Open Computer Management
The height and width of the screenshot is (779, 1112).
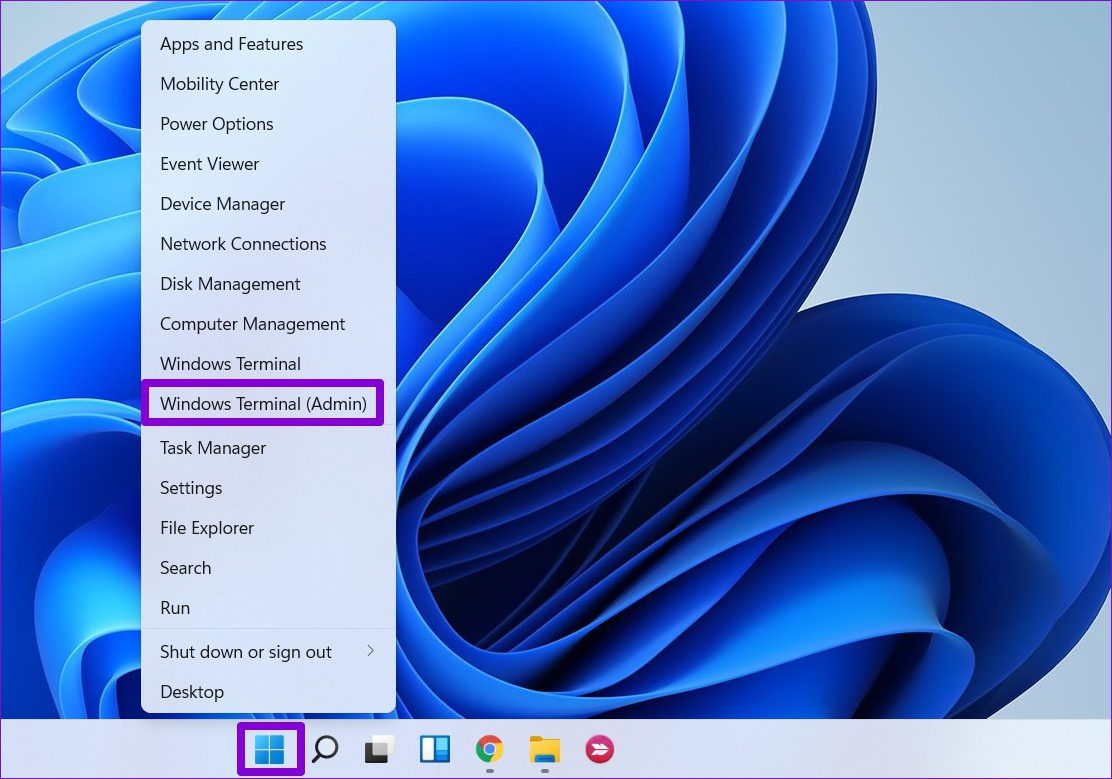[x=252, y=323]
